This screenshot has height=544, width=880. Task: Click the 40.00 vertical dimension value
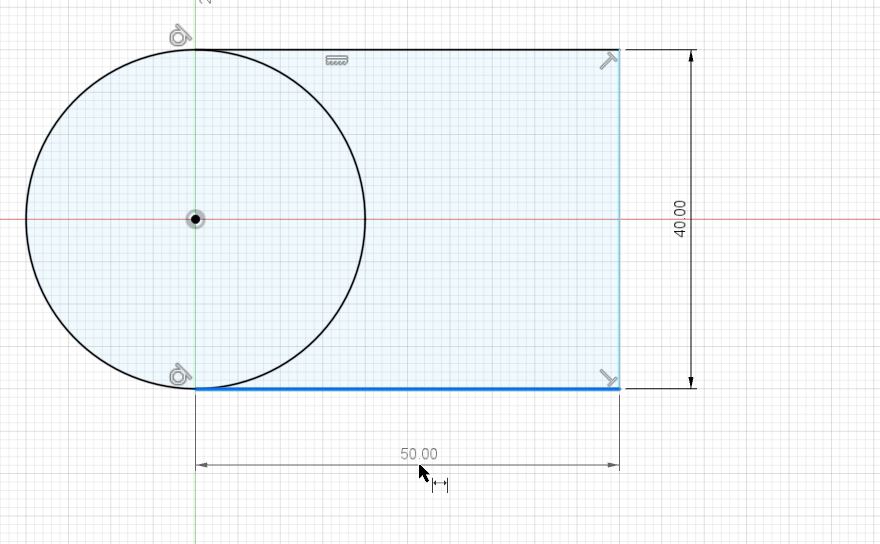[x=680, y=219]
